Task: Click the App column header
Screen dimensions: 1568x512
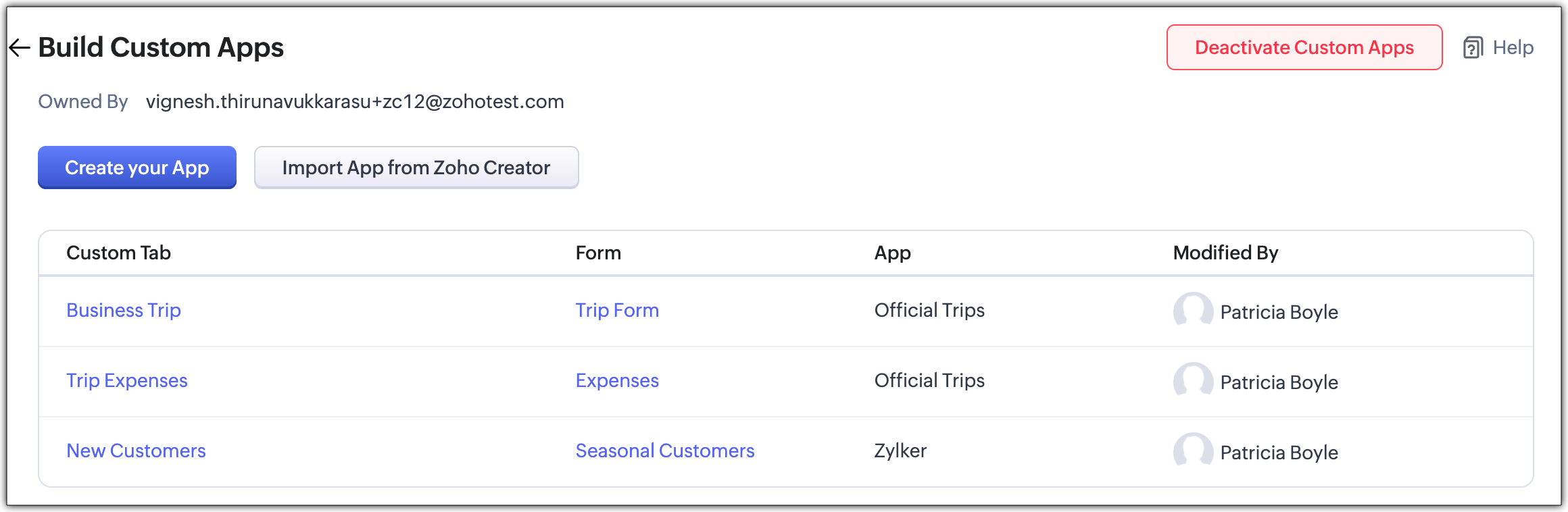Action: tap(892, 253)
